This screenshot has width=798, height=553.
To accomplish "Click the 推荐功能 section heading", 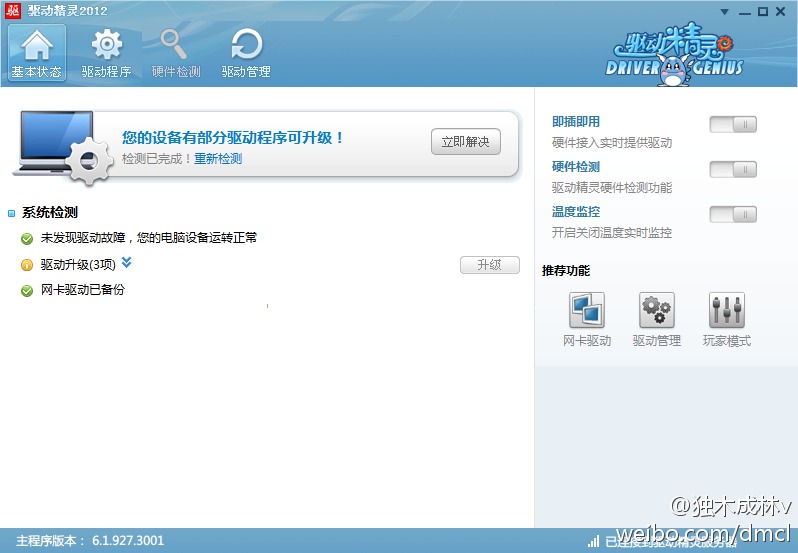I will tap(565, 270).
